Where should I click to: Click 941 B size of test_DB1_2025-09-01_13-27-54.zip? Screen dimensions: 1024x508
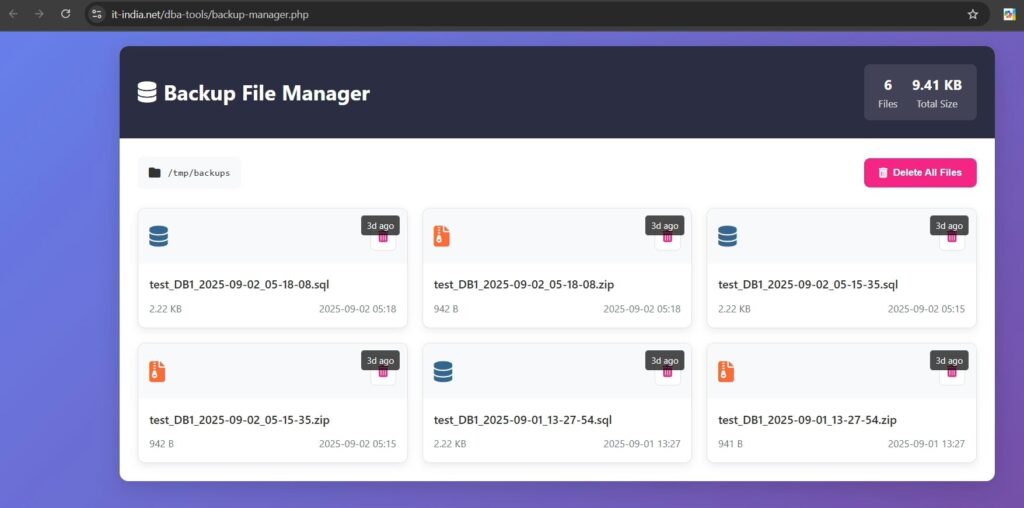click(730, 444)
